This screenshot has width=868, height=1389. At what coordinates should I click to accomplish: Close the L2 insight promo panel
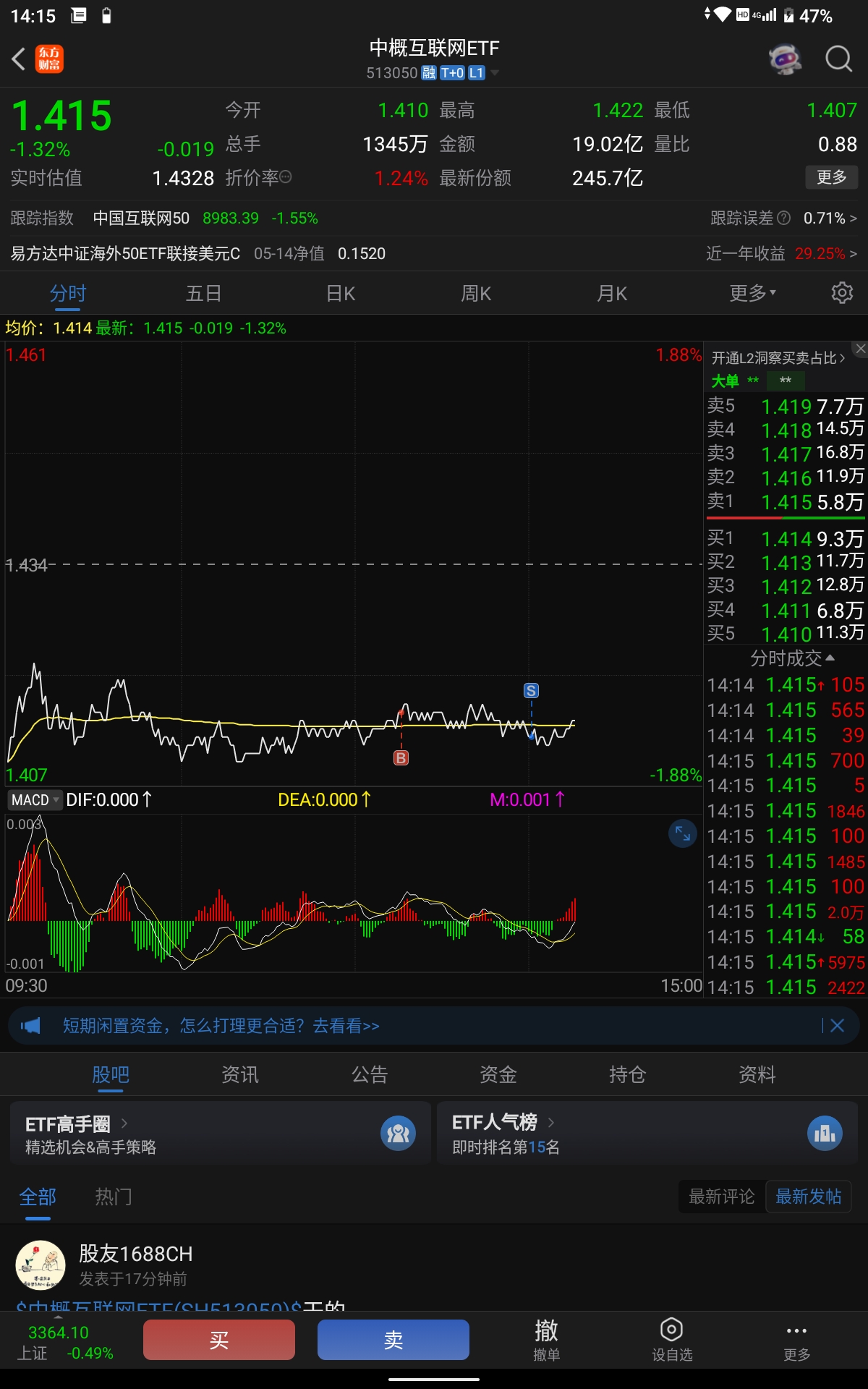pos(860,349)
